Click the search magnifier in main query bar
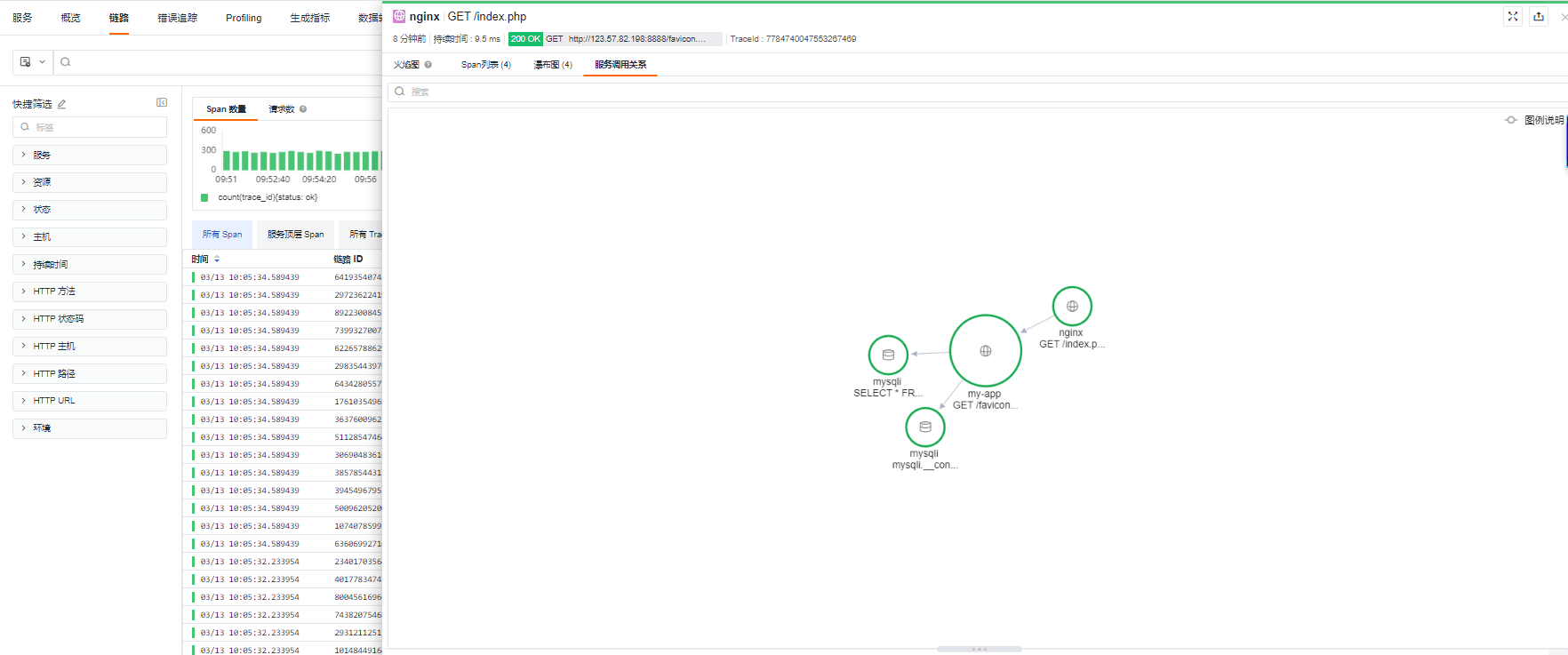1568x655 pixels. (66, 62)
